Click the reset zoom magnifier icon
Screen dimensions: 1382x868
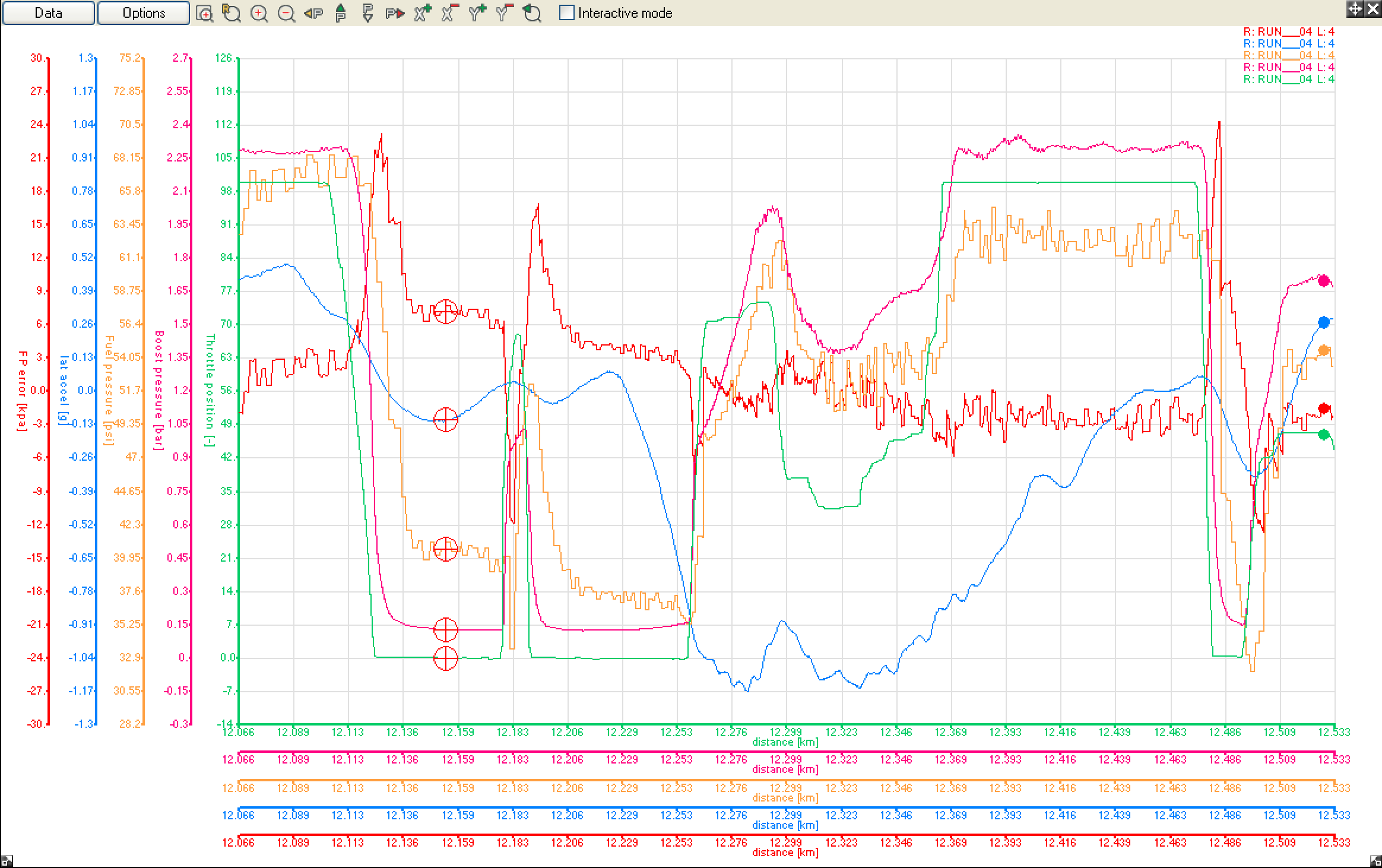(232, 13)
